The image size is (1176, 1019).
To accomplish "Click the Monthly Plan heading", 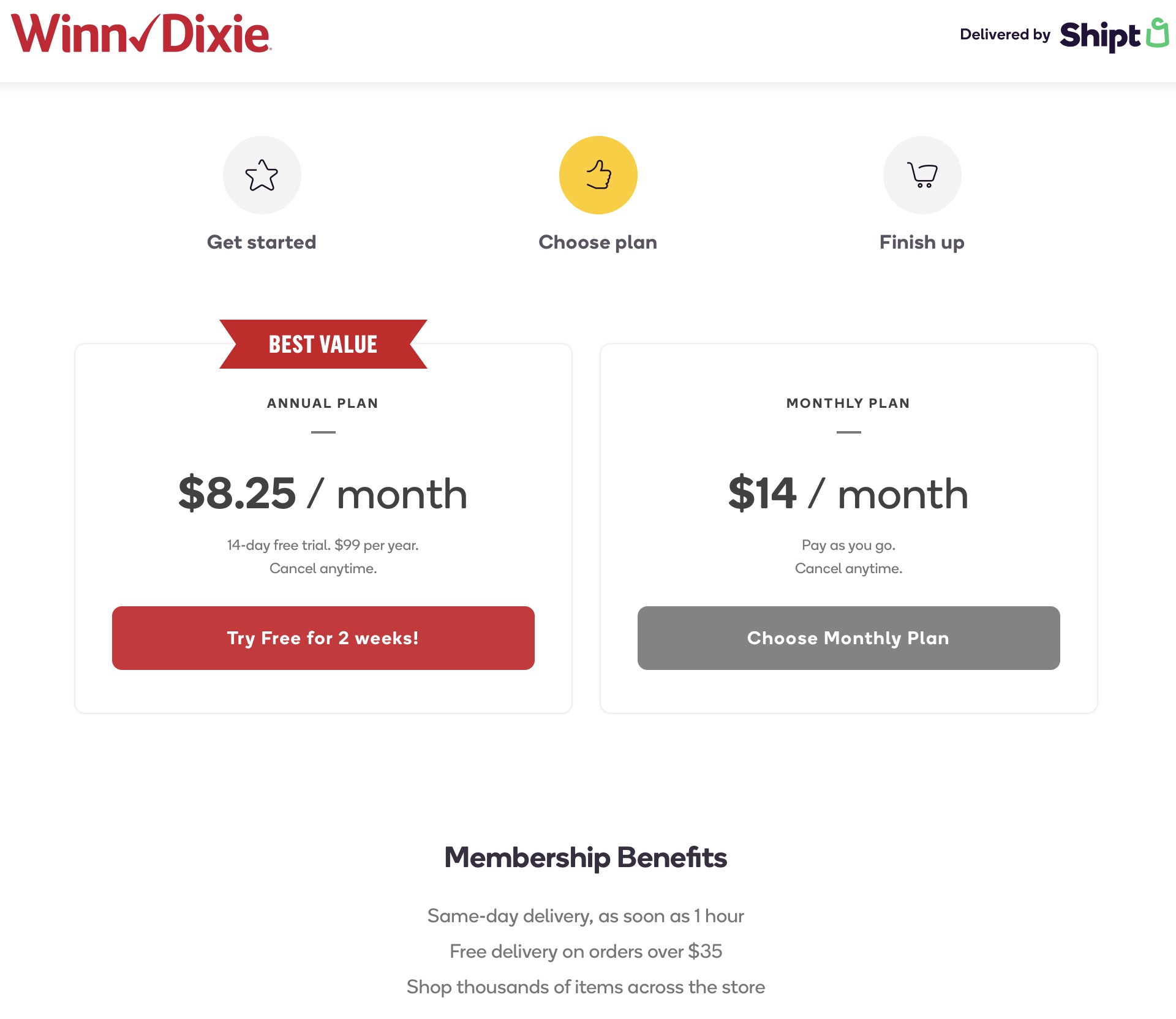I will [x=848, y=404].
